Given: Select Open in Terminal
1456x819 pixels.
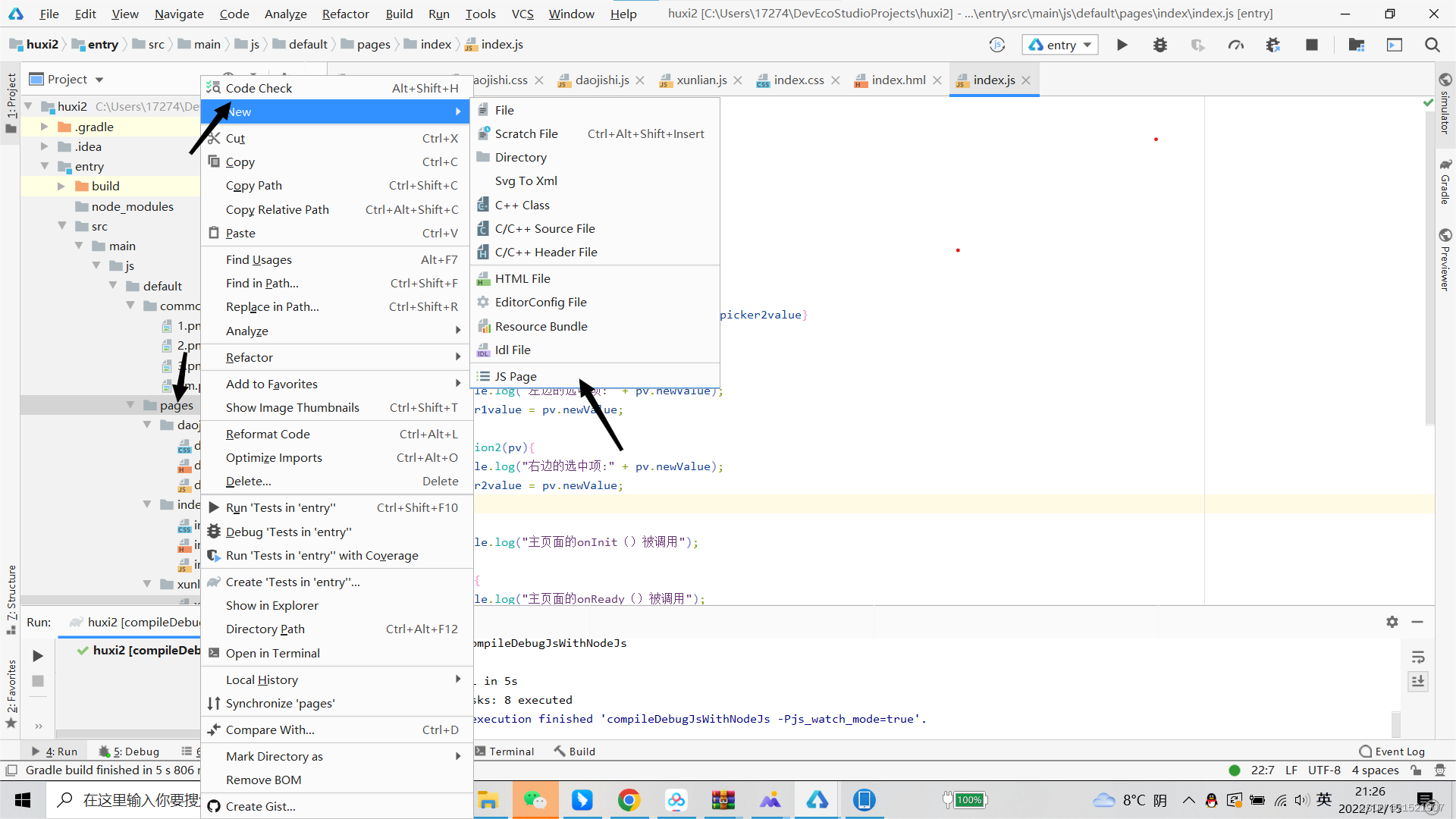Looking at the screenshot, I should pyautogui.click(x=336, y=653).
